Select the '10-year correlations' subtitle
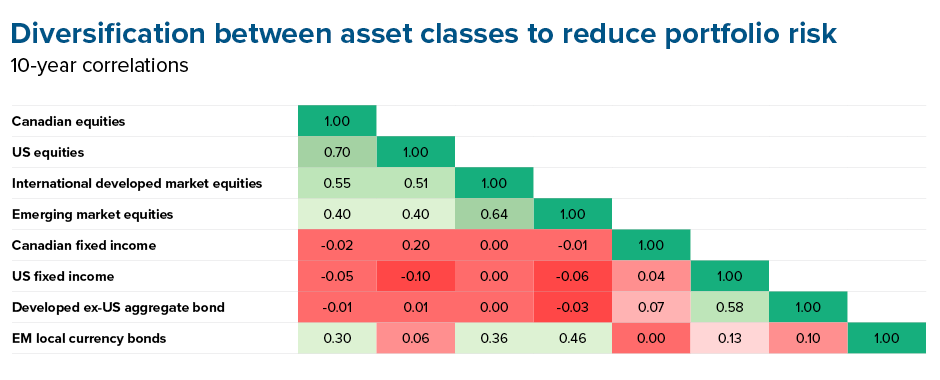Image resolution: width=940 pixels, height=380 pixels. 100,65
